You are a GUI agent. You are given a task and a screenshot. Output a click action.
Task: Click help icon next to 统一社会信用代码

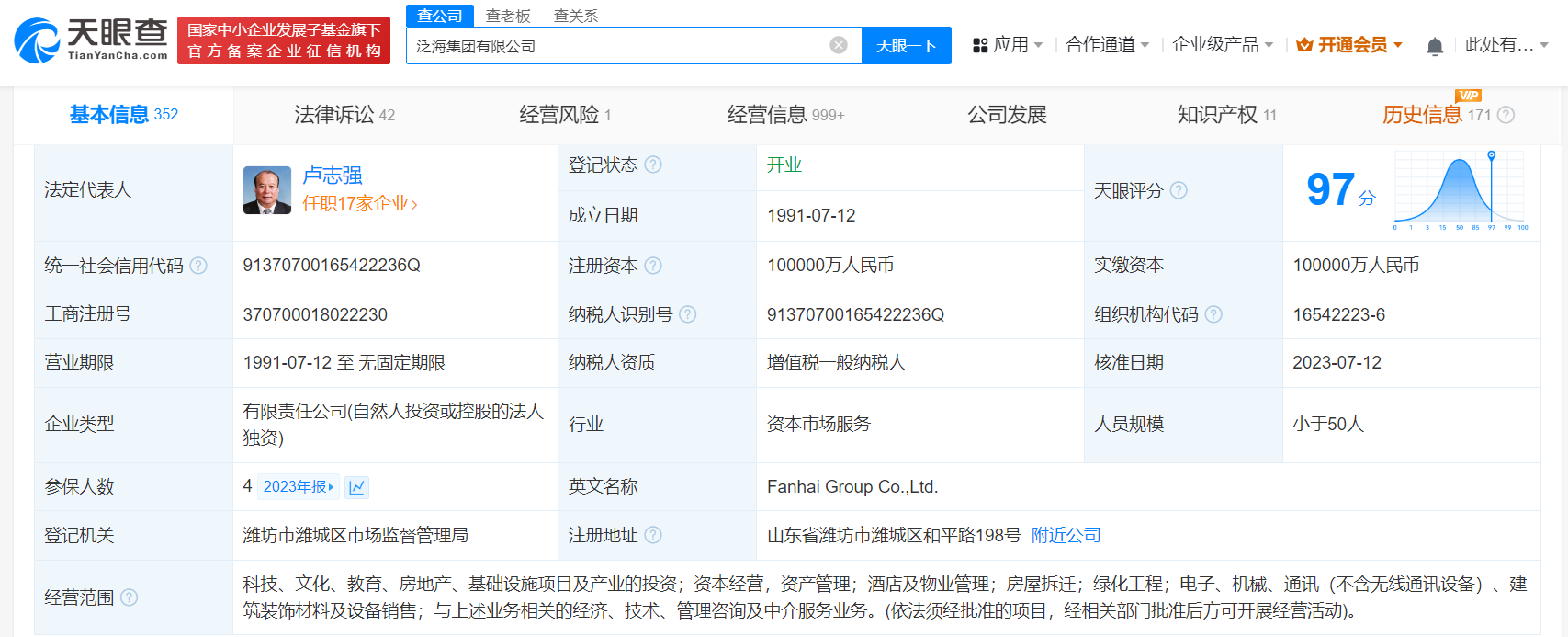click(x=198, y=266)
